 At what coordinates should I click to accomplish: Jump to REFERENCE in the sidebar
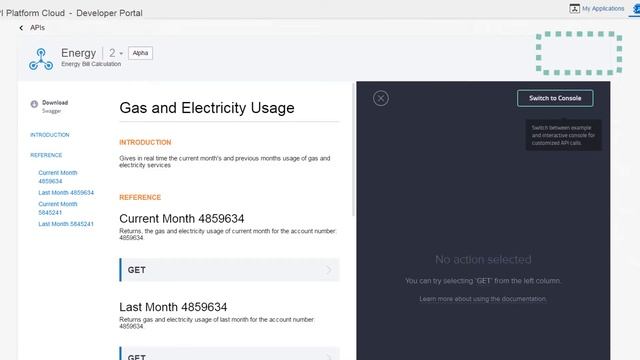coord(46,155)
